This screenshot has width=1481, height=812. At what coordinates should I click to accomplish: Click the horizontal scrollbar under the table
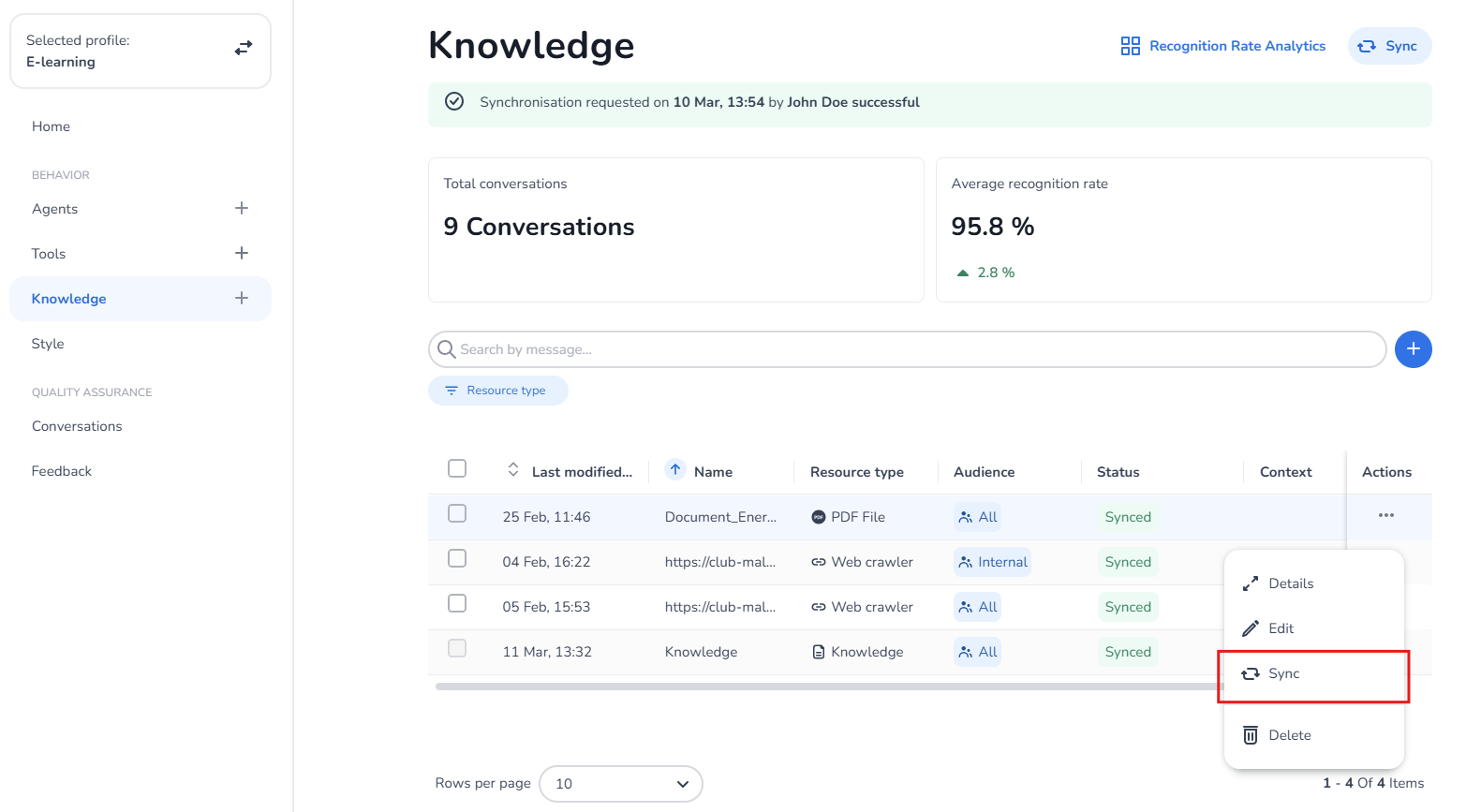pyautogui.click(x=824, y=687)
